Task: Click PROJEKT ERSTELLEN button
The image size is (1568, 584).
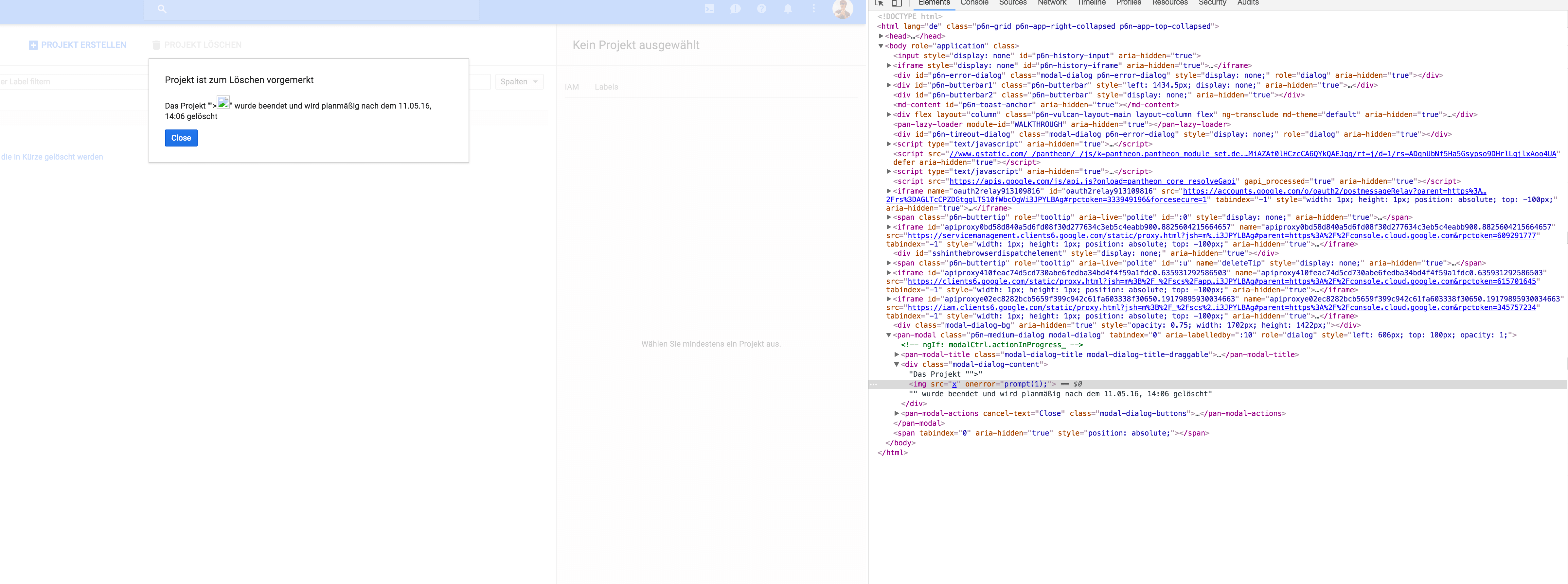Action: coord(77,45)
